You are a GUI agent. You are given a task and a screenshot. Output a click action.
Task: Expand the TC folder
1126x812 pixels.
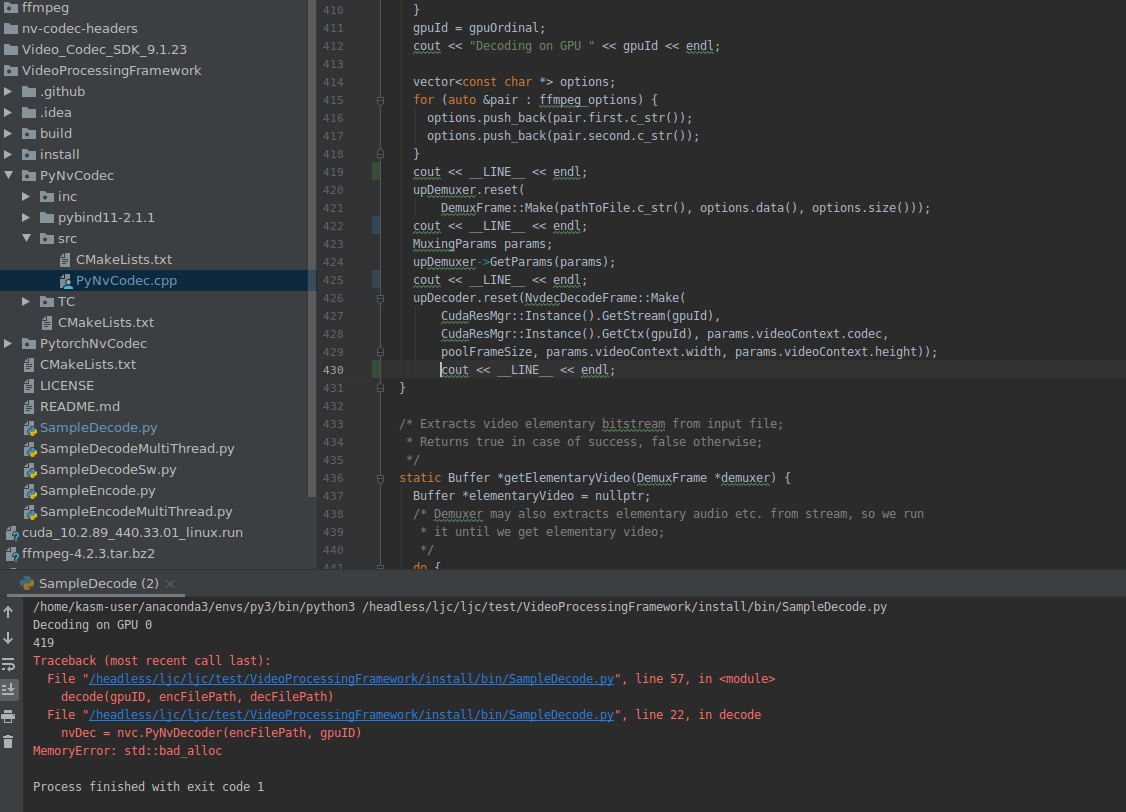tap(26, 301)
